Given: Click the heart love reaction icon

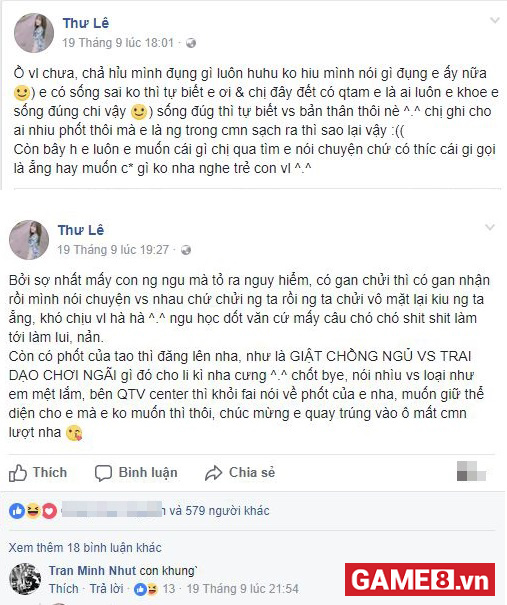Looking at the screenshot, I should (49, 511).
